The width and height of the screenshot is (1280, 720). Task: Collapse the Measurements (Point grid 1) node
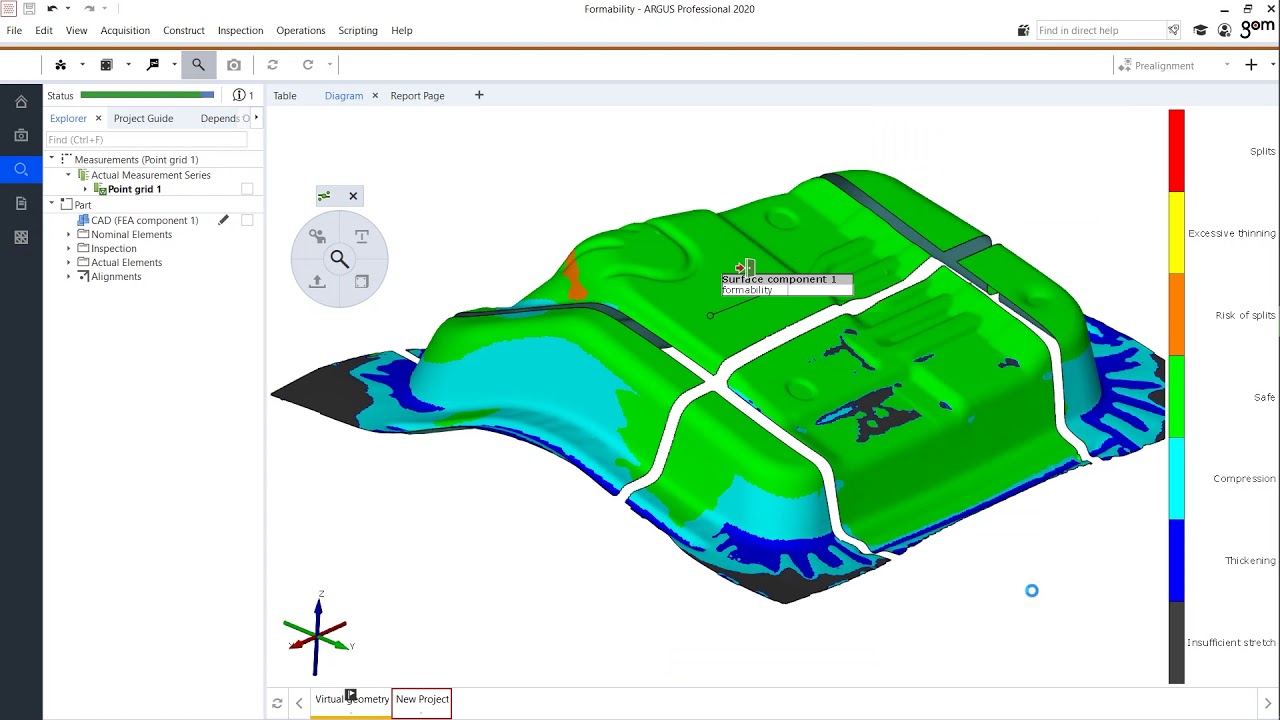pos(52,159)
